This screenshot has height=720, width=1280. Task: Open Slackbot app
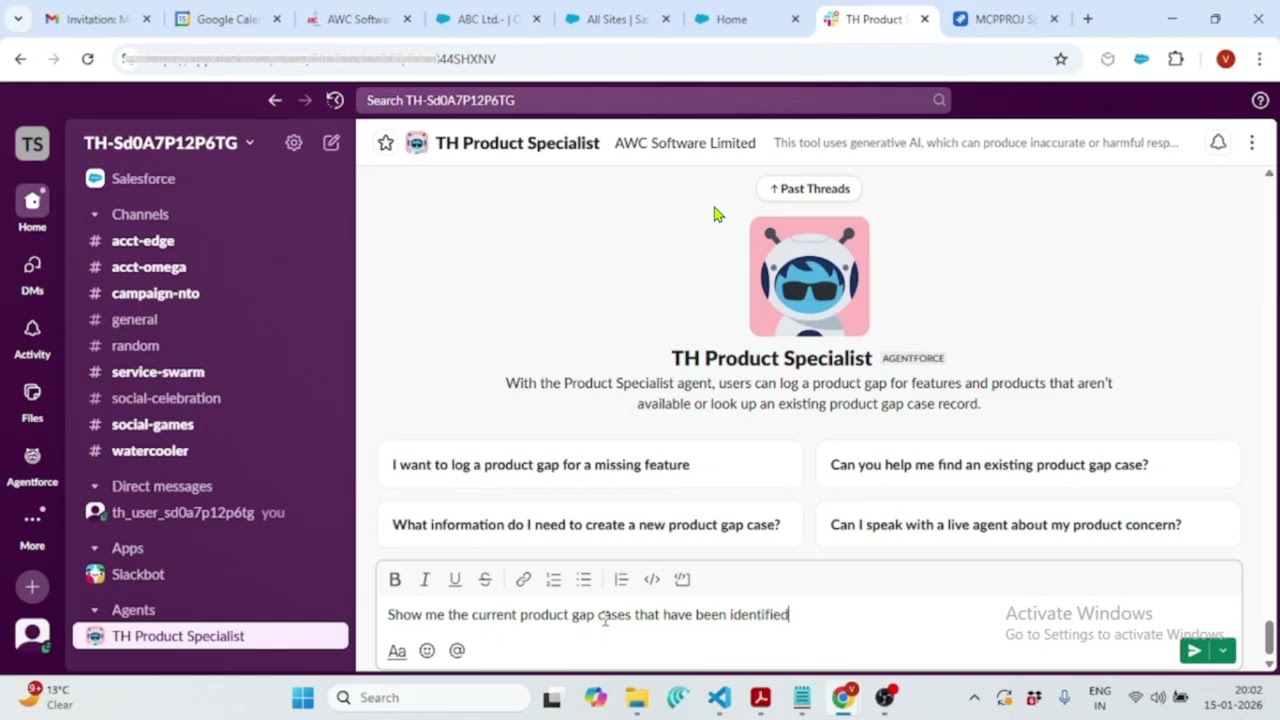pyautogui.click(x=210, y=574)
